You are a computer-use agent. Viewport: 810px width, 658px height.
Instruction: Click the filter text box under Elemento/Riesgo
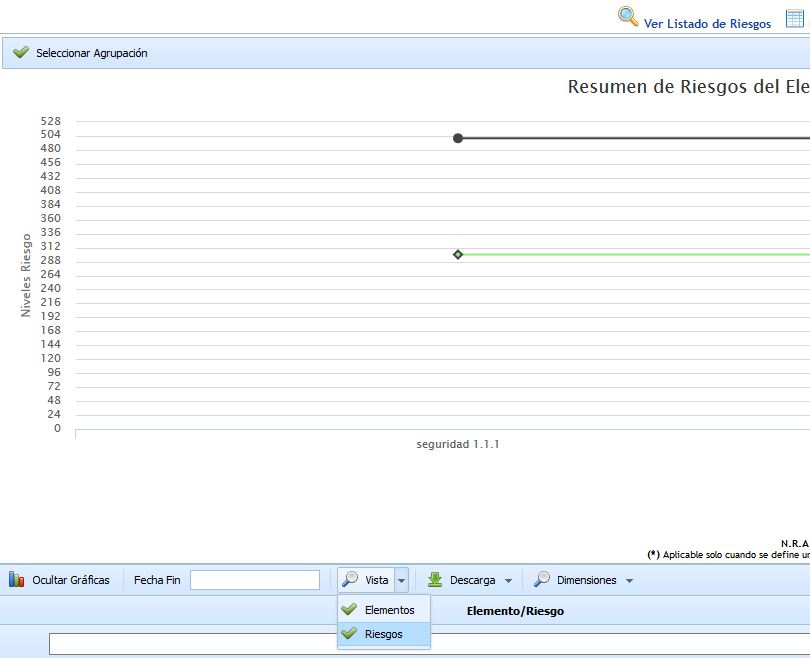(430, 644)
